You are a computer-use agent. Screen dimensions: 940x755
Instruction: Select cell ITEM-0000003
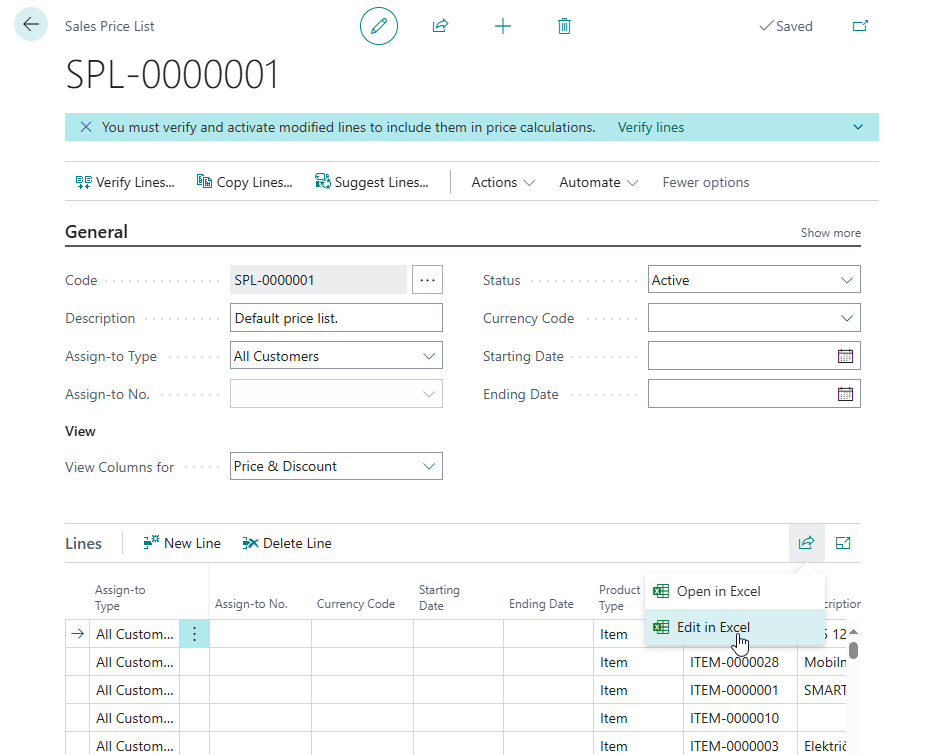pyautogui.click(x=740, y=746)
